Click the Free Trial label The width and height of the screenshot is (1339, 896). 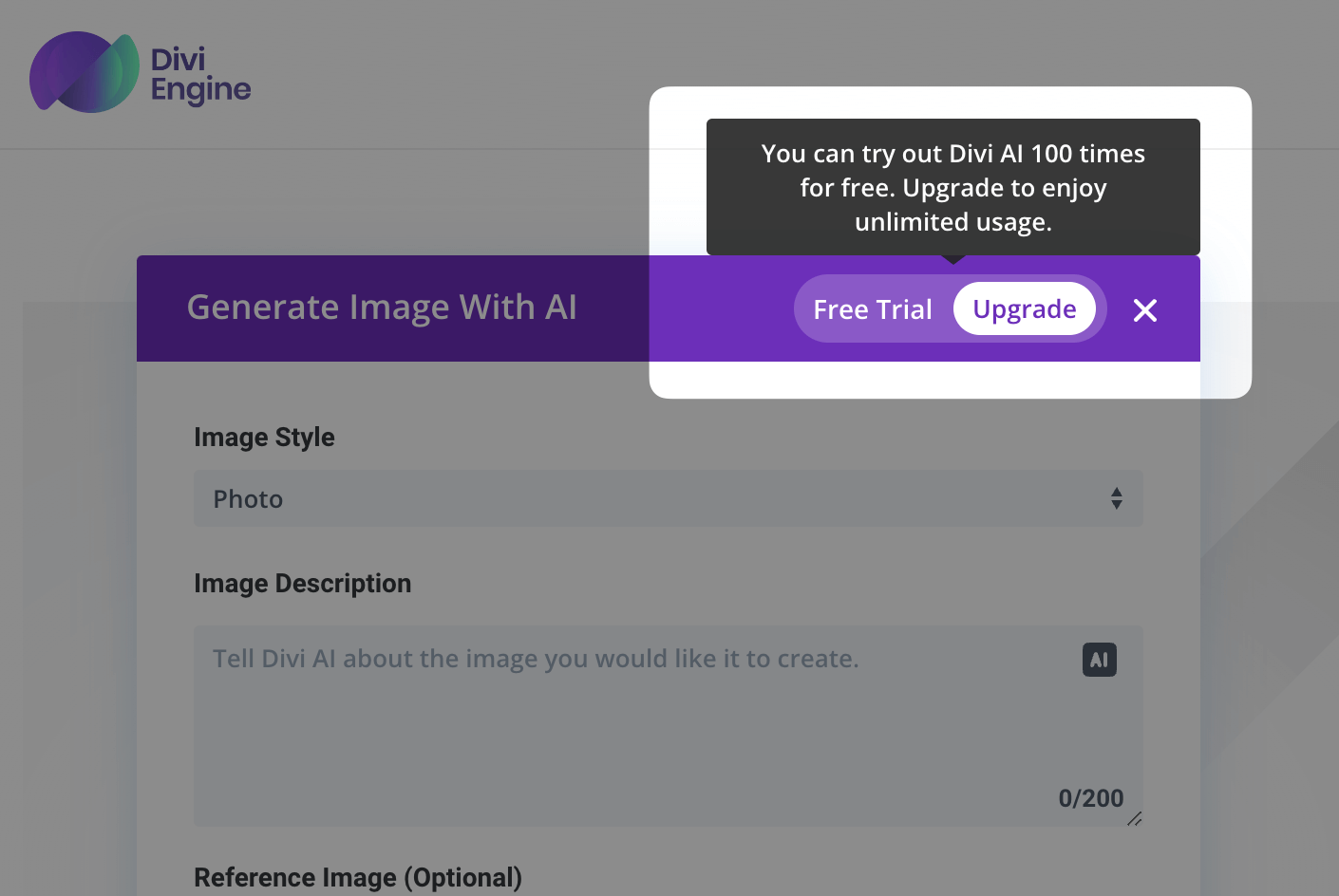pos(873,309)
